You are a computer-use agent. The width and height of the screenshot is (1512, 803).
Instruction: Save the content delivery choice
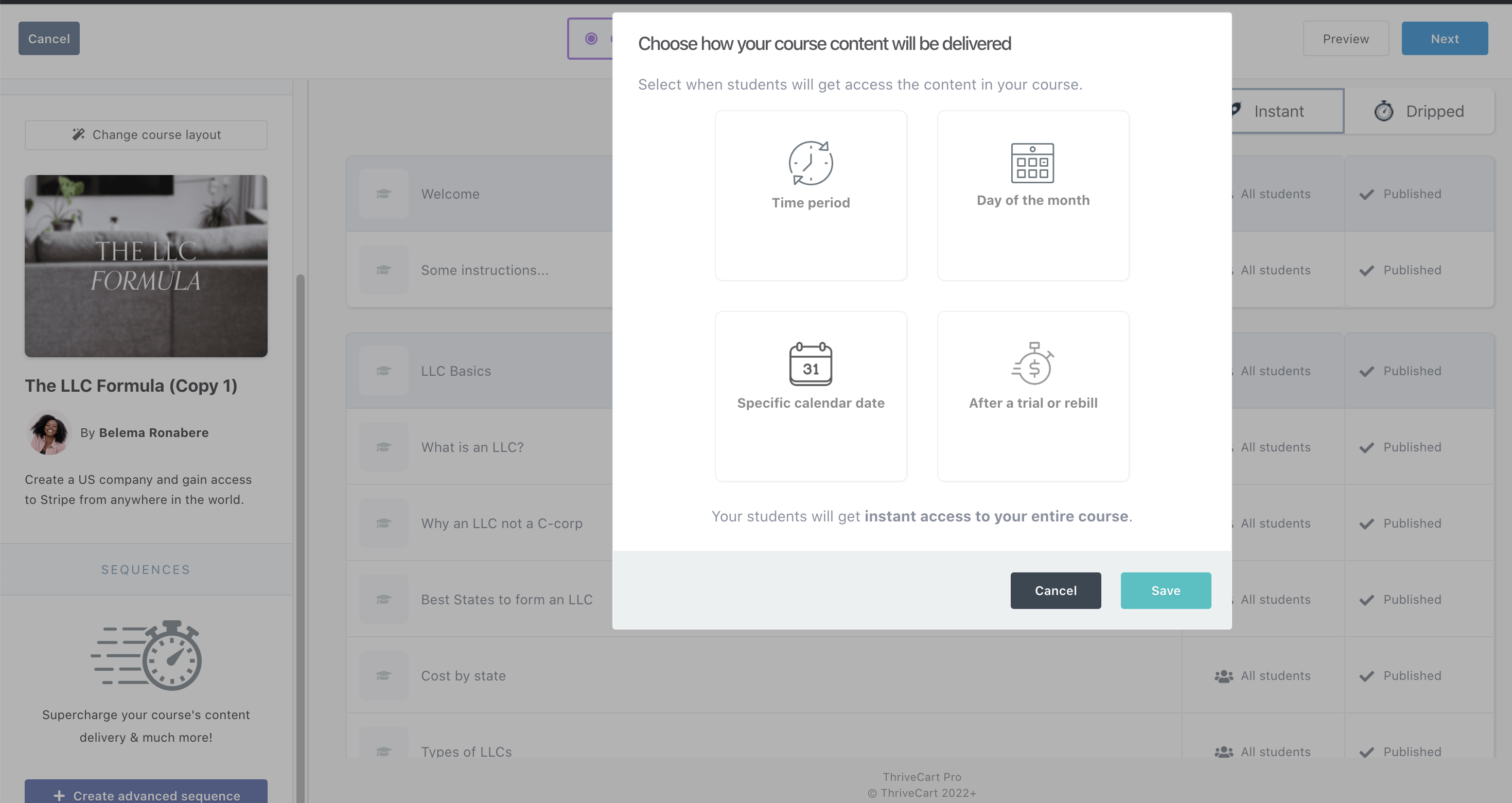click(x=1165, y=590)
